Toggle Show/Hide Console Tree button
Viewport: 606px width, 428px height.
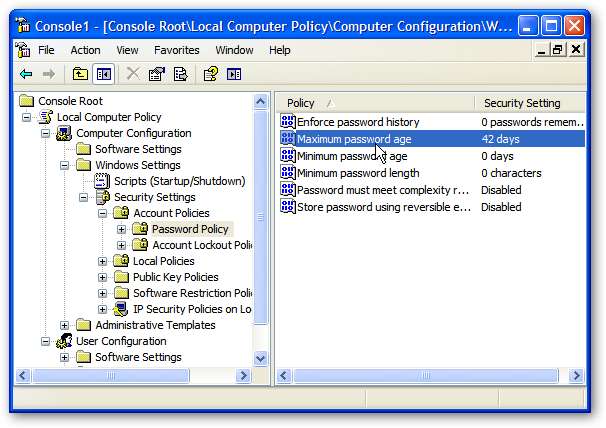pos(103,73)
